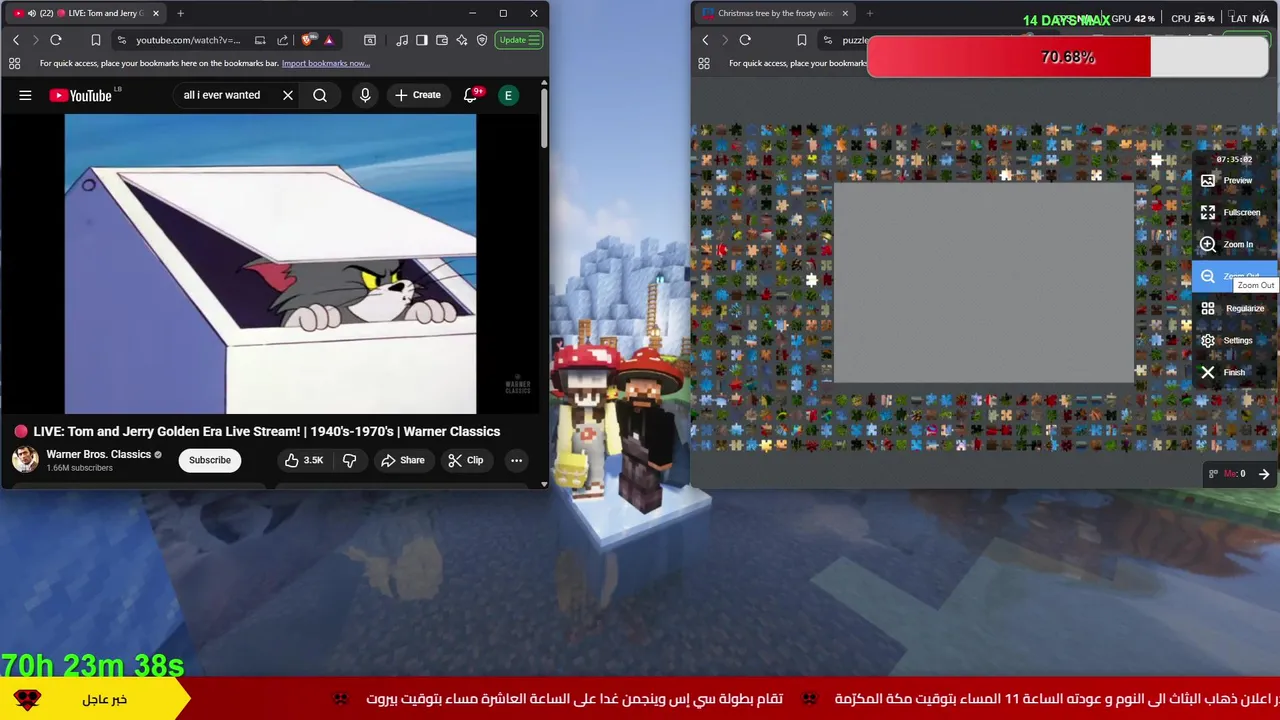Run the YouTube search with magnifier icon
This screenshot has width=1280, height=720.
pos(320,95)
